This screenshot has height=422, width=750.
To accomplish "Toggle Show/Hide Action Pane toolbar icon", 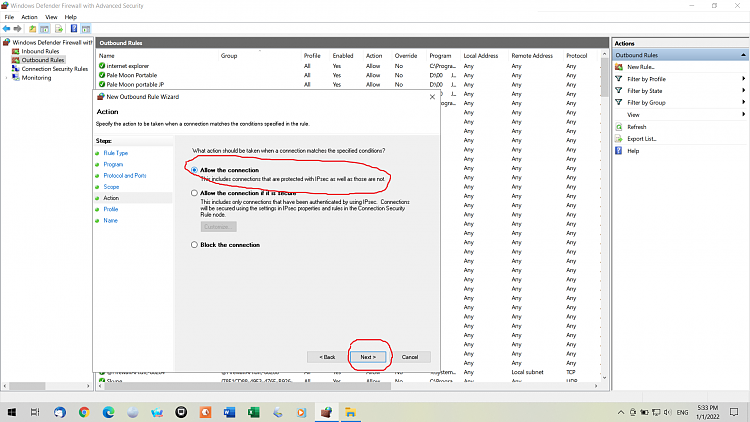I will pyautogui.click(x=86, y=29).
